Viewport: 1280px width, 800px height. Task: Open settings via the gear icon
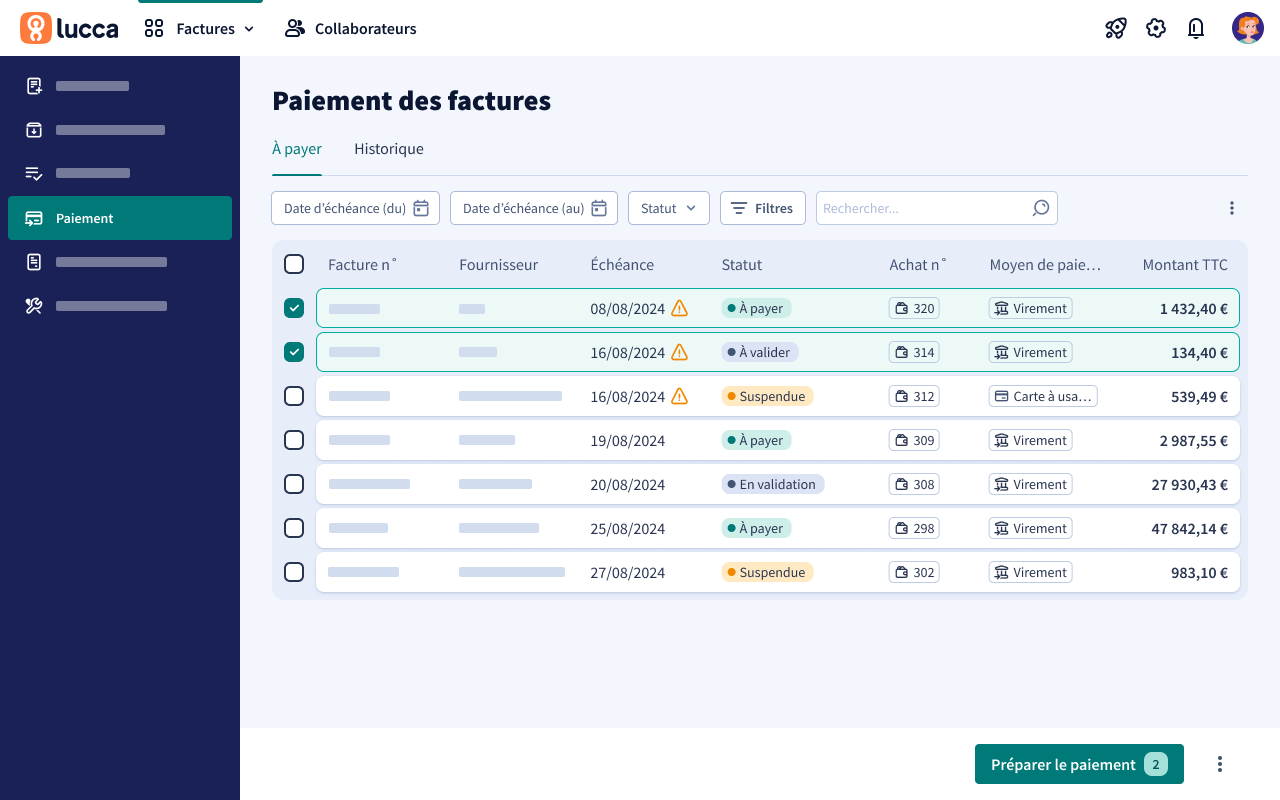(1156, 28)
